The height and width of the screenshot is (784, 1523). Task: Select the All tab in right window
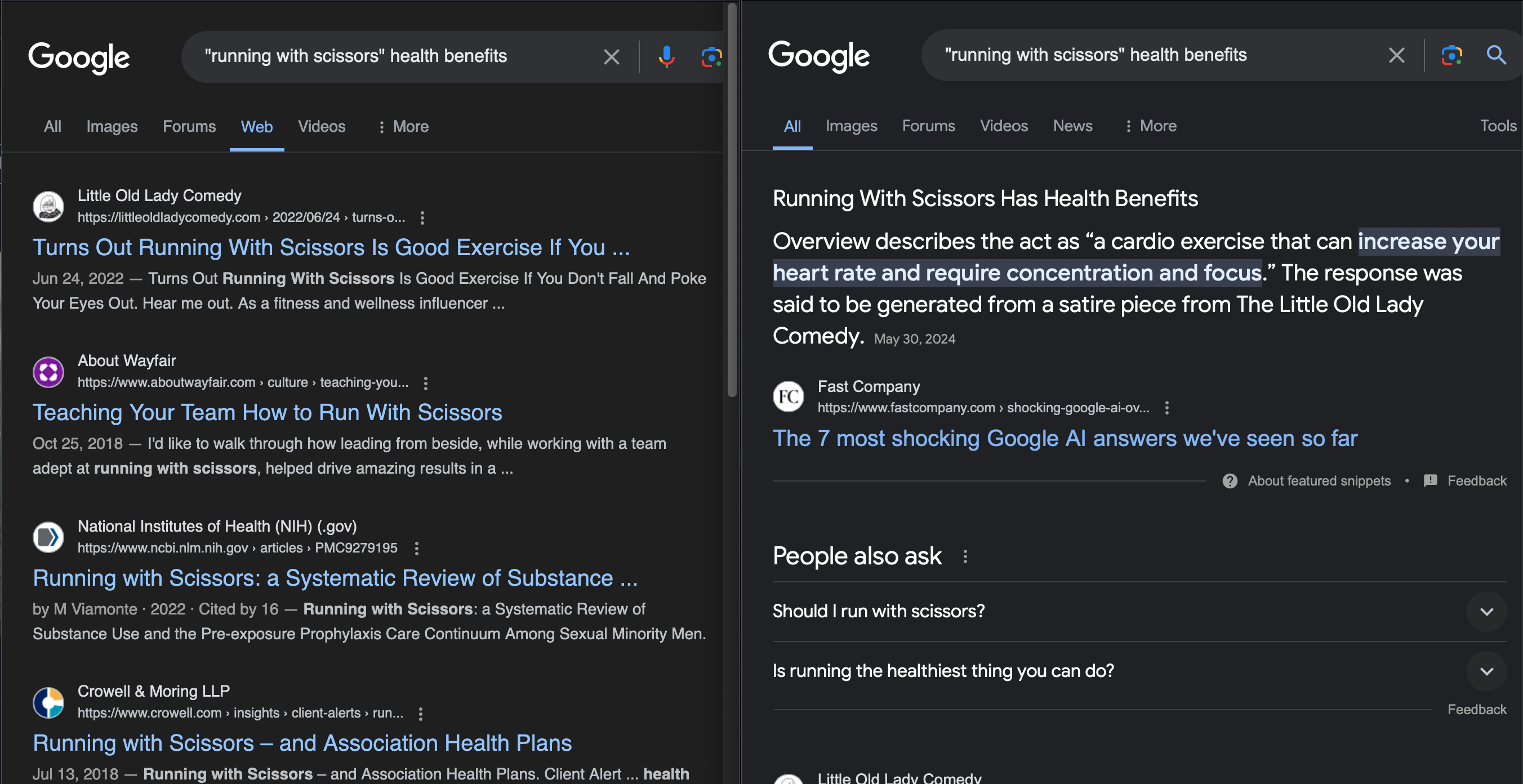point(792,126)
